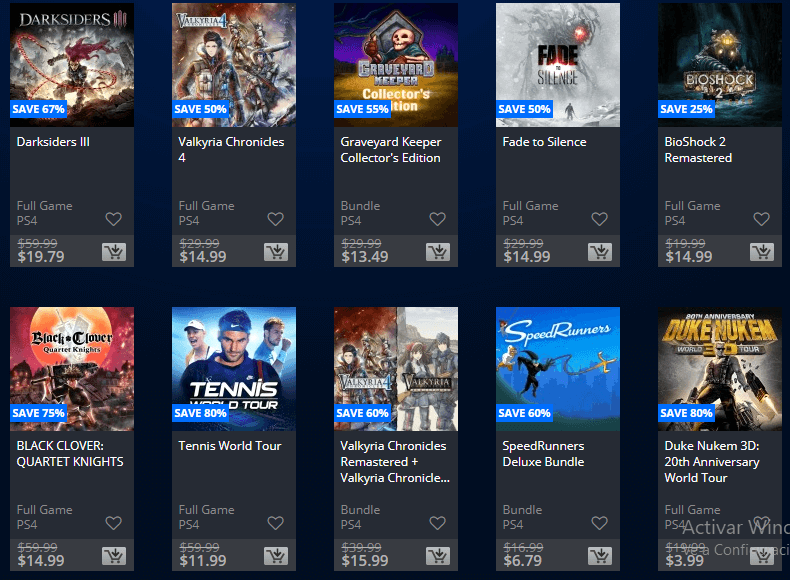The width and height of the screenshot is (790, 580).
Task: Toggle wishlist heart for BioShock 2 Remastered
Action: (x=761, y=219)
